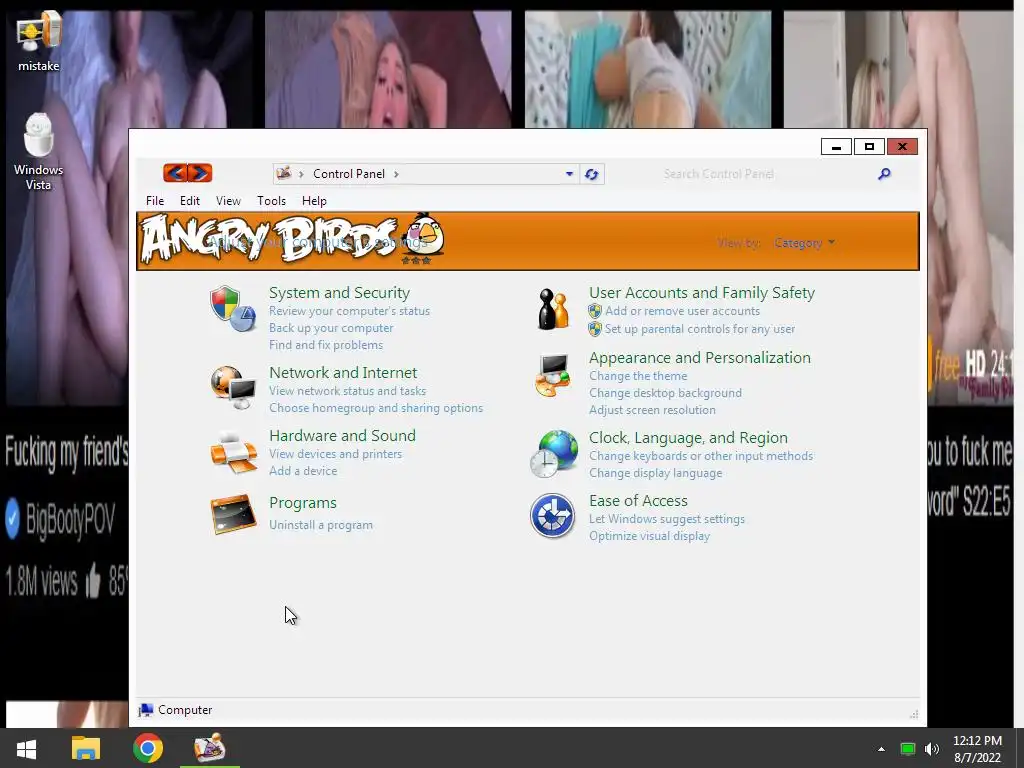The height and width of the screenshot is (768, 1024).
Task: Open Clock, Language, and Region heading
Action: pos(688,438)
